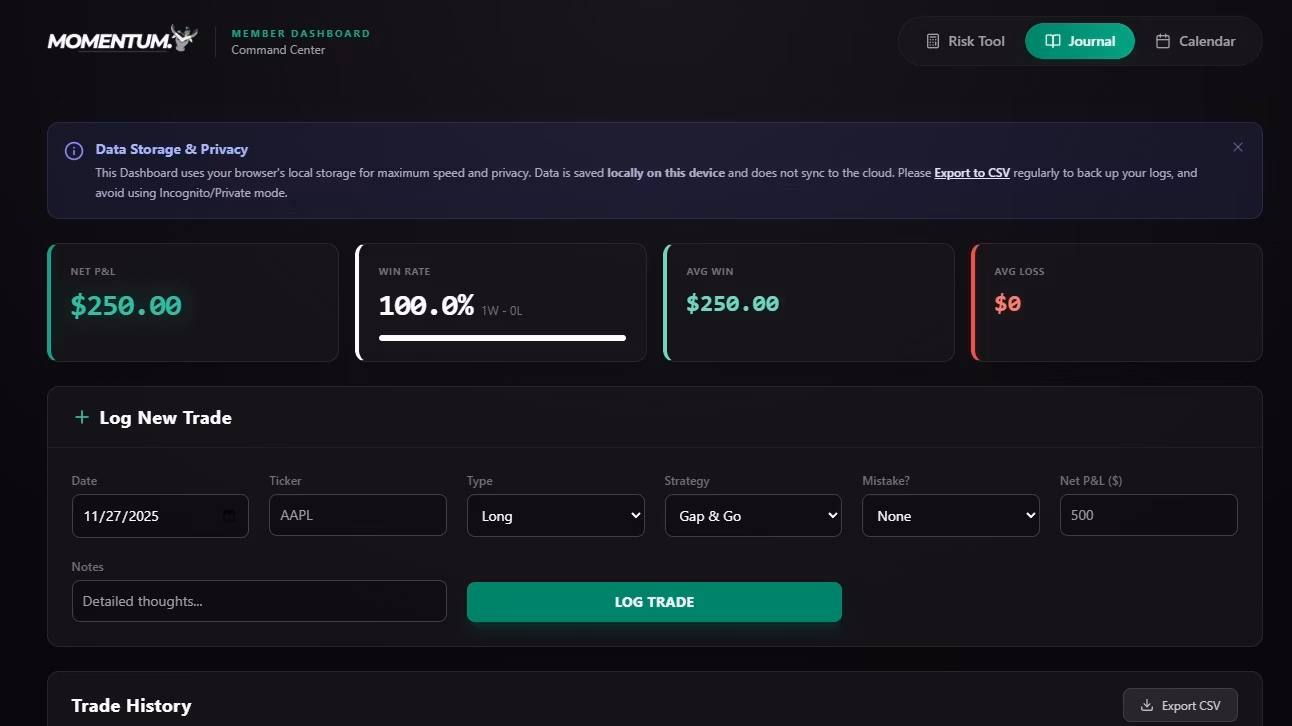Open the Mistake dropdown showing None

950,516
